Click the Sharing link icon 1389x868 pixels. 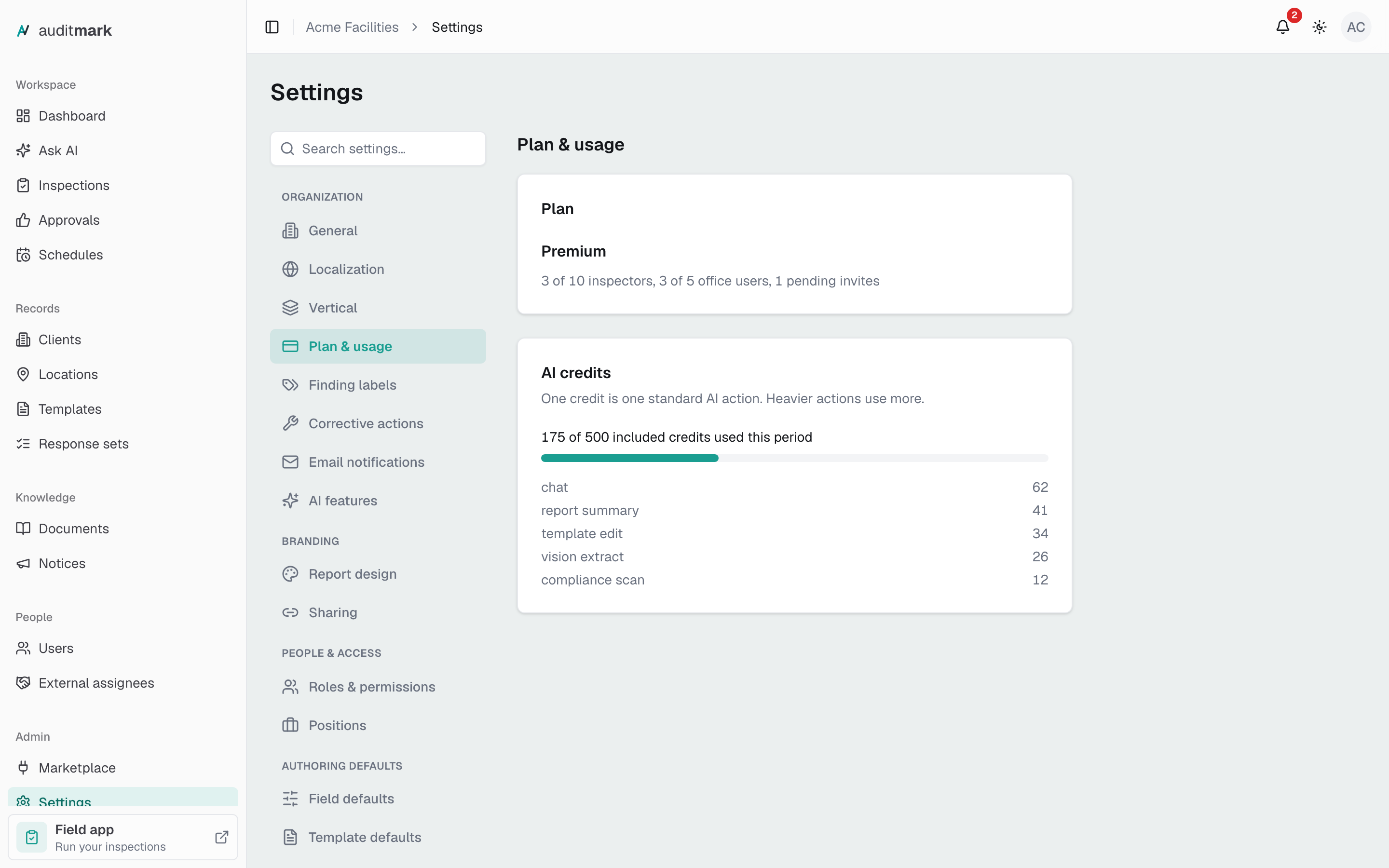(290, 612)
